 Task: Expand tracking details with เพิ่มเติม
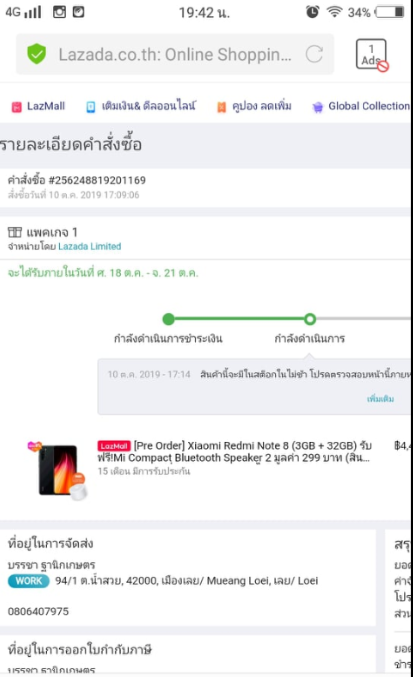(x=380, y=399)
